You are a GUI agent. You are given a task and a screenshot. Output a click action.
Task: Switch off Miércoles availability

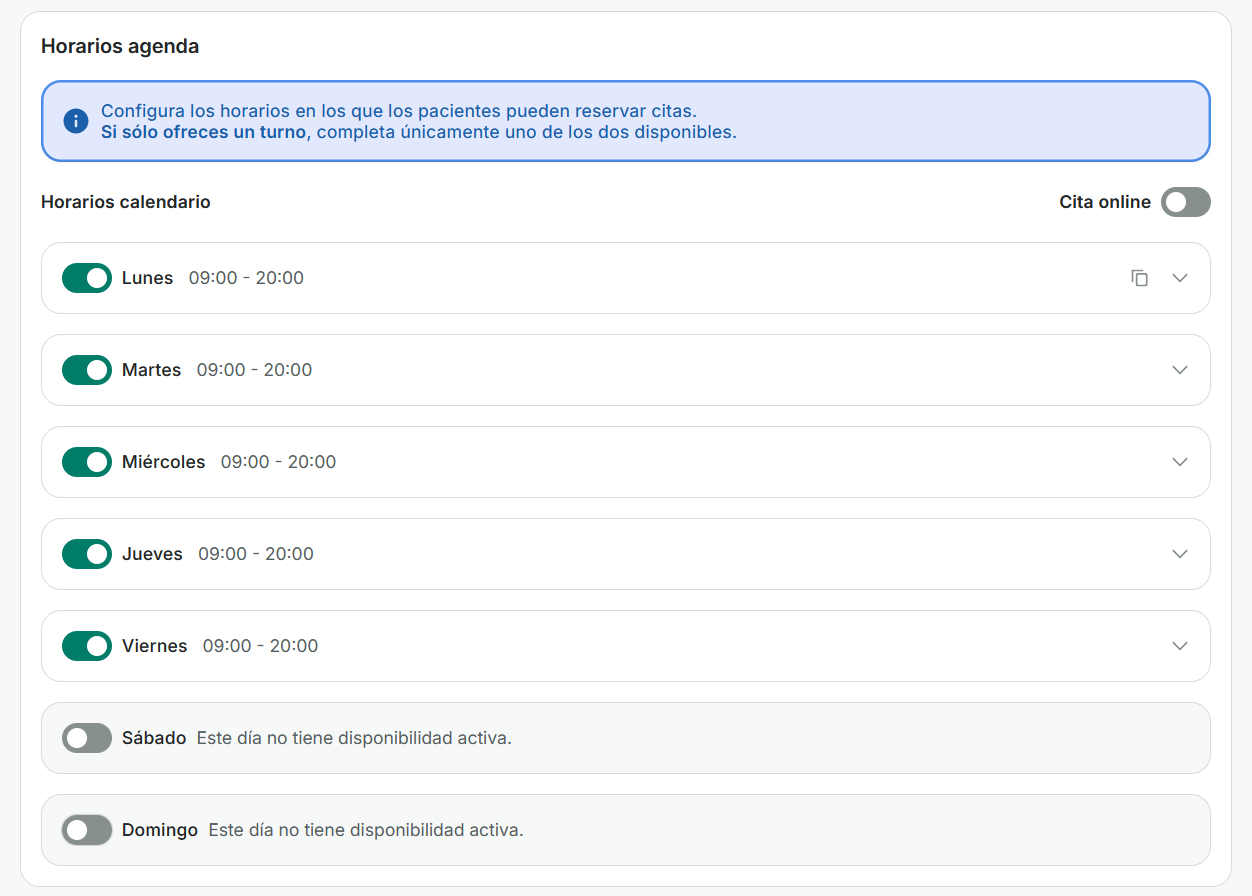tap(87, 462)
